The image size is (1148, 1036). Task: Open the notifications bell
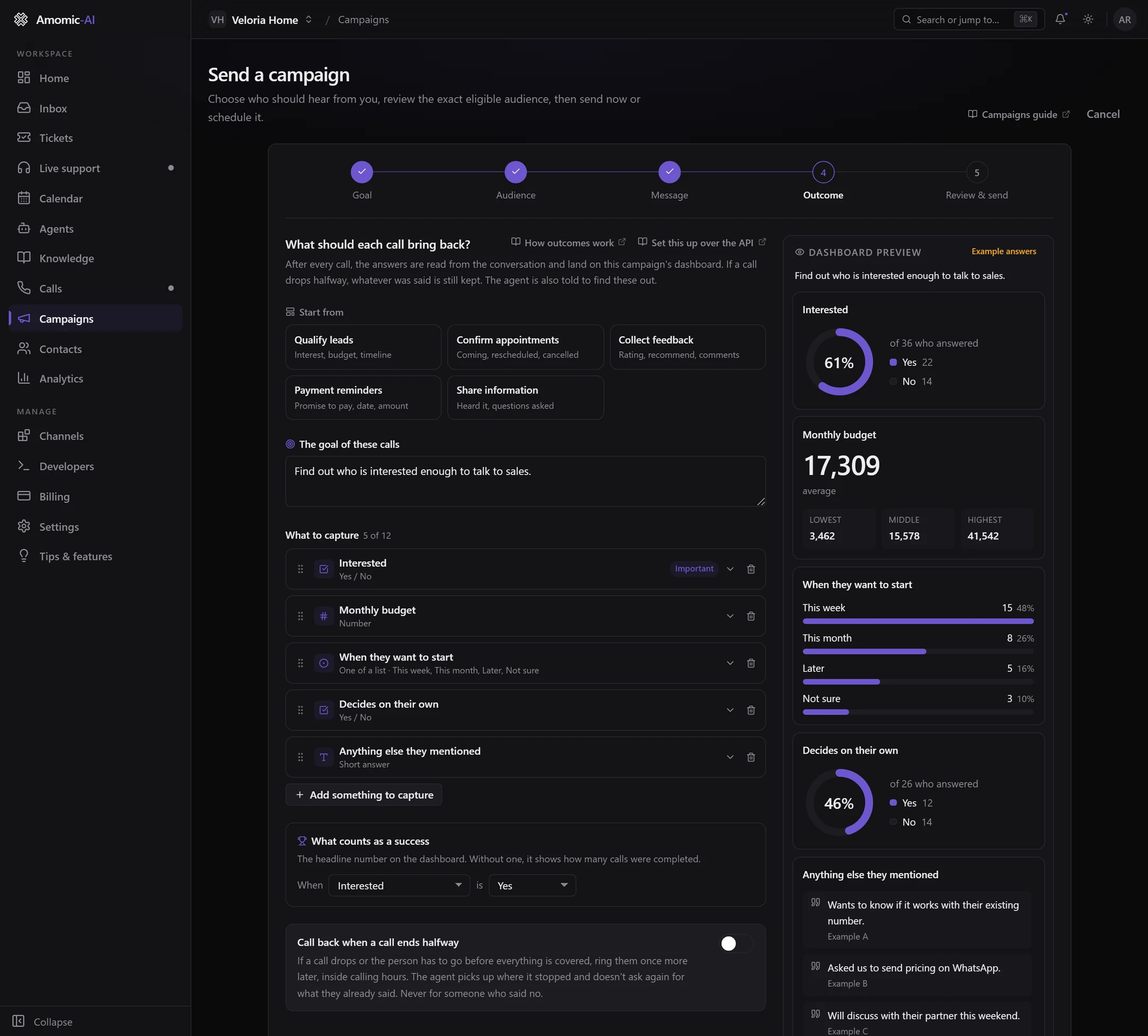[x=1060, y=19]
